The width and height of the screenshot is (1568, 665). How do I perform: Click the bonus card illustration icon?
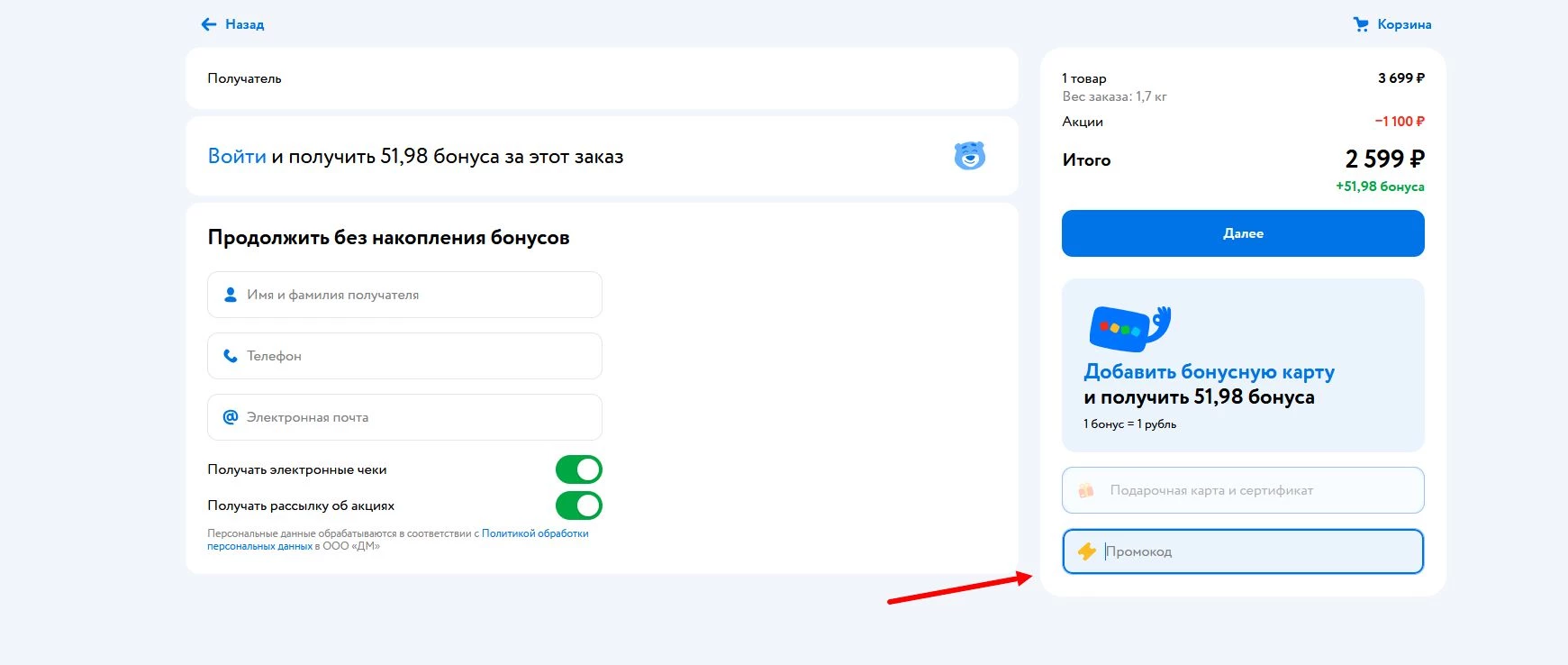(x=1130, y=328)
